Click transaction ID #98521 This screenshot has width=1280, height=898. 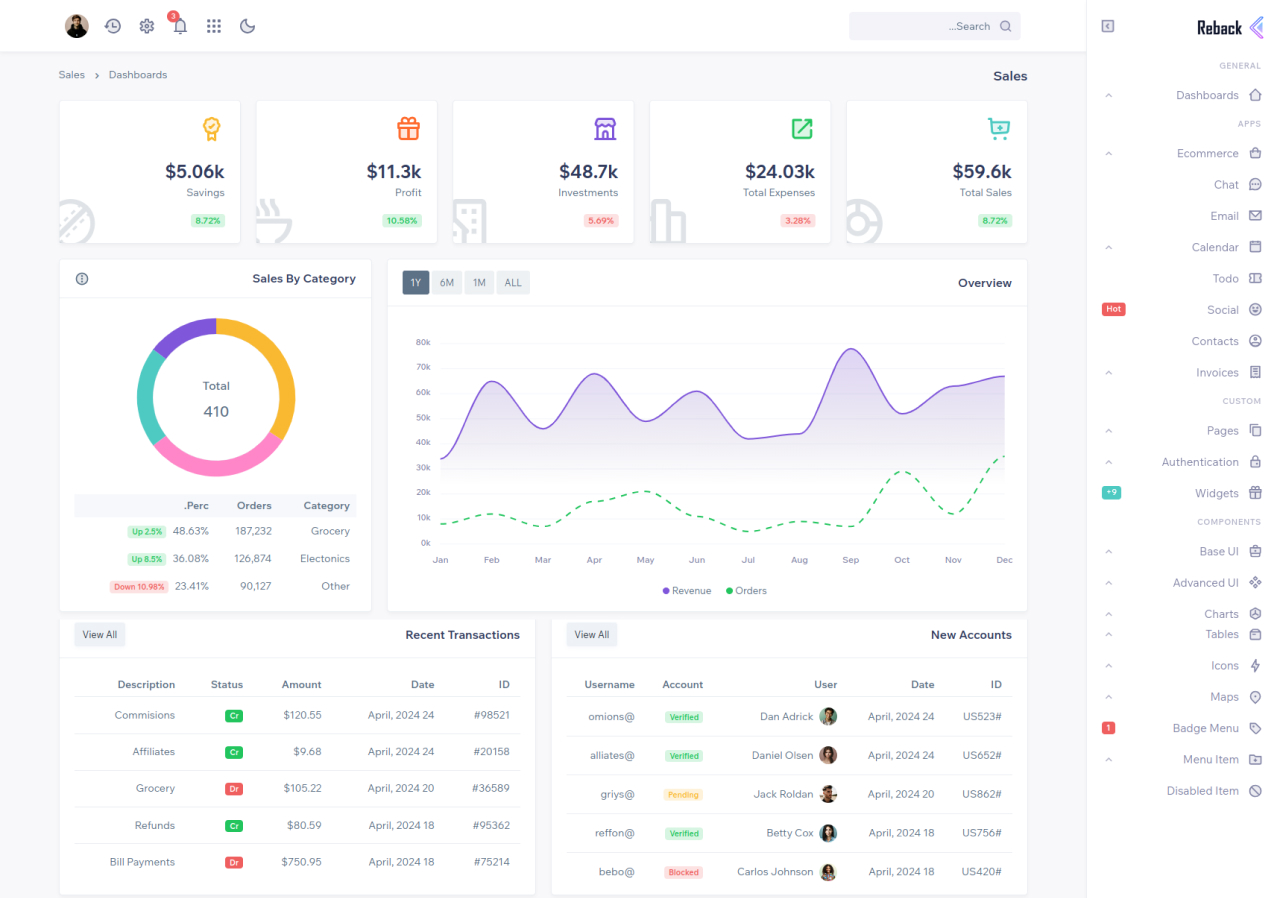coord(491,715)
